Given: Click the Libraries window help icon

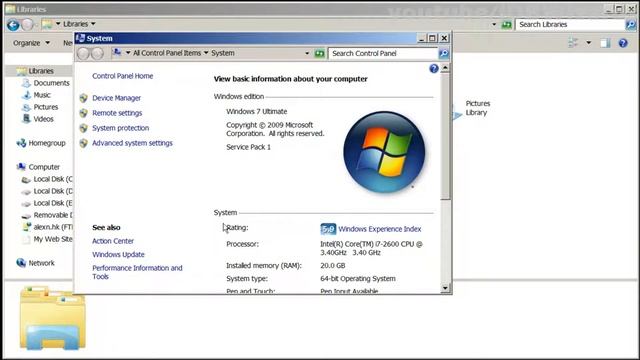Looking at the screenshot, I should click(623, 42).
